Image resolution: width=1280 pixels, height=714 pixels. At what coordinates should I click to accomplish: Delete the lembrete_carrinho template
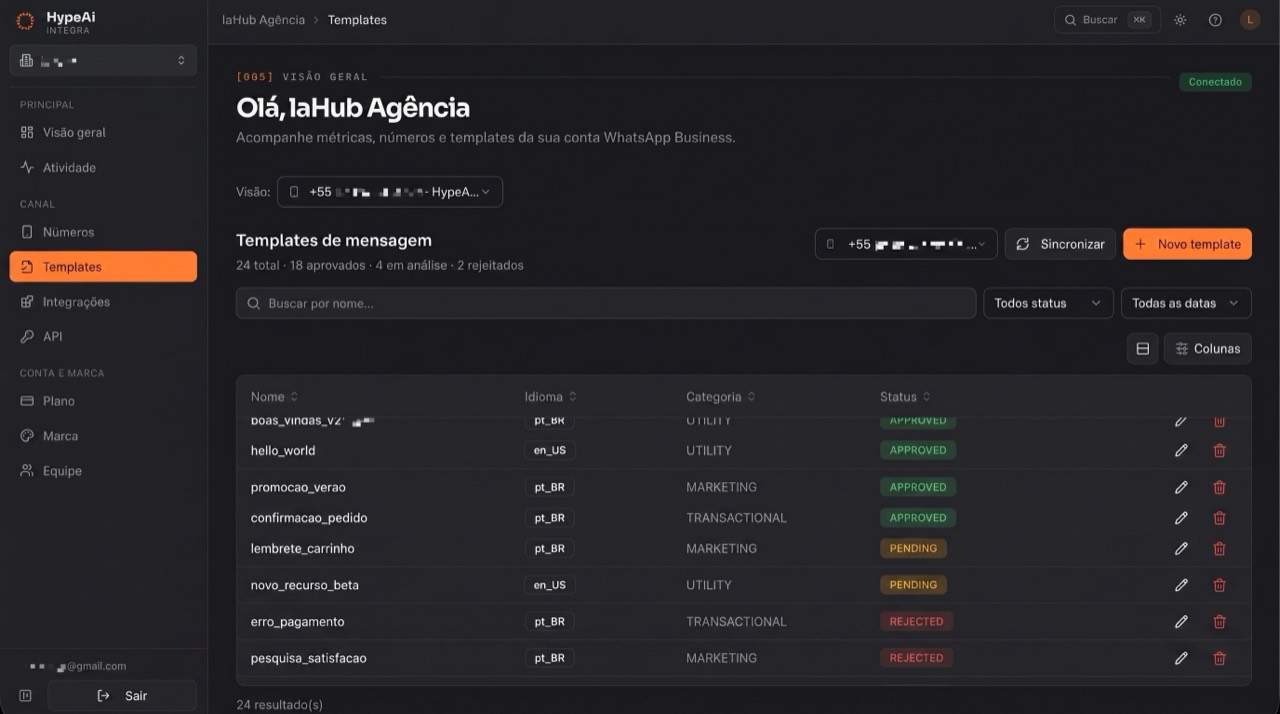(1219, 549)
